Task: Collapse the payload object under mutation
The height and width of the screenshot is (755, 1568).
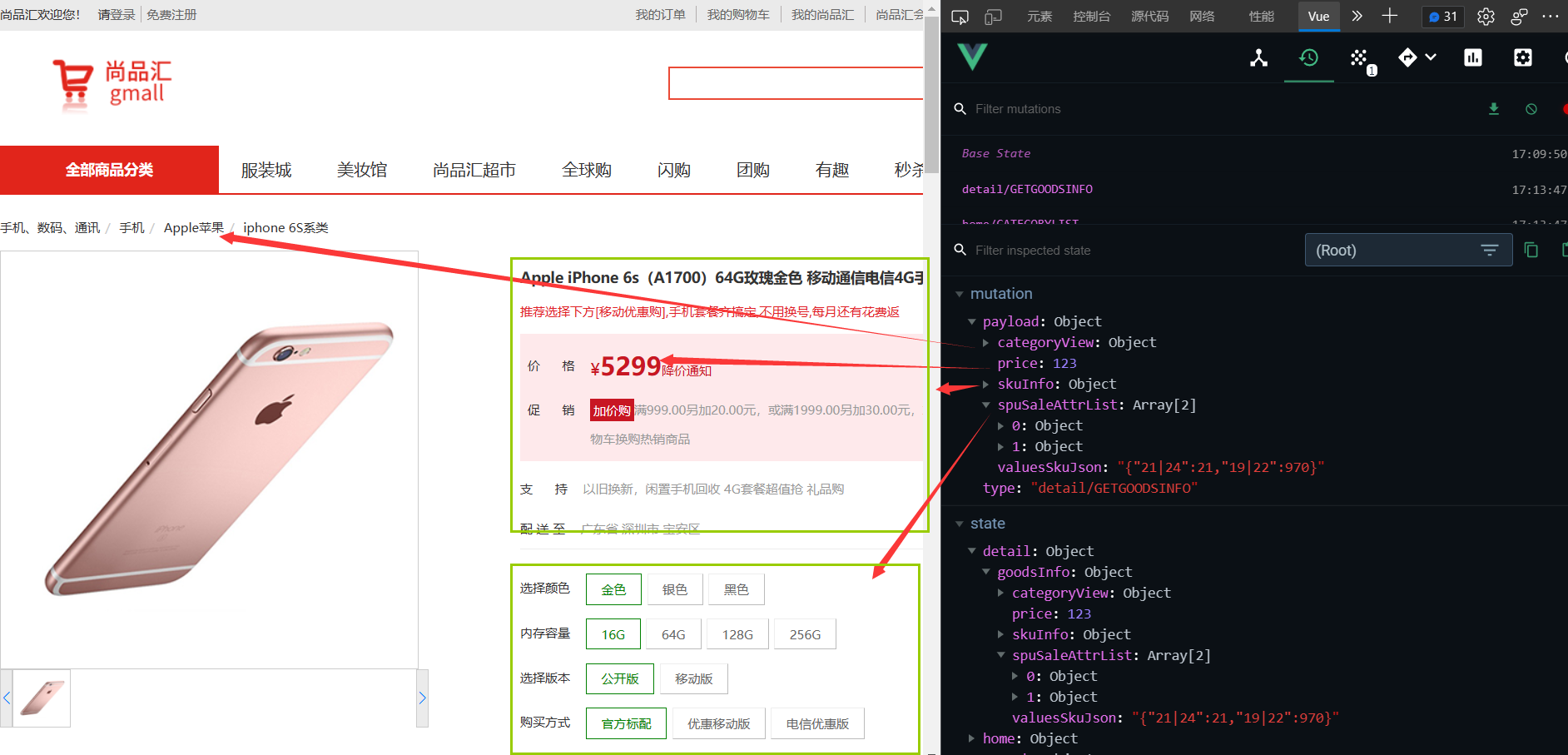Action: coord(971,321)
